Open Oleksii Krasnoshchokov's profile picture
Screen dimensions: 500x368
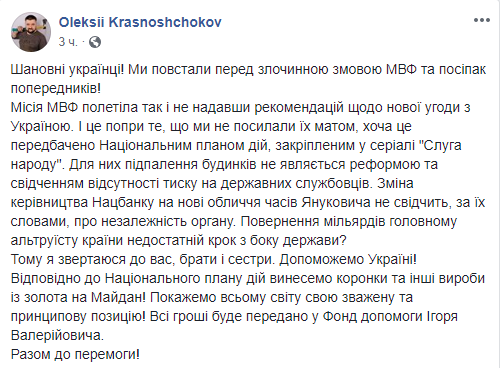click(x=31, y=32)
